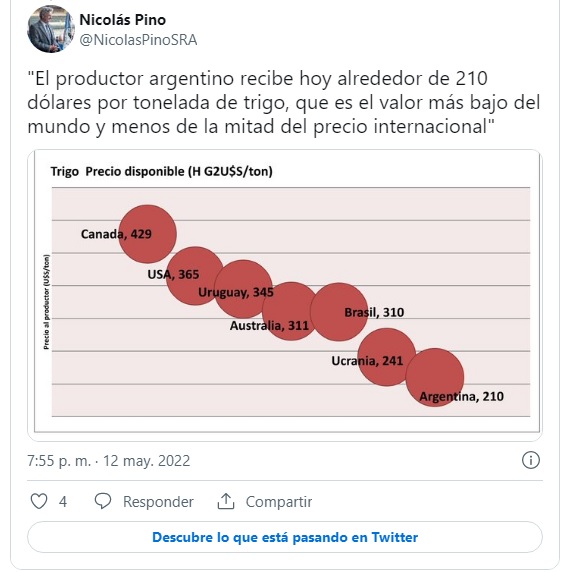Click the USA 365 bubble

pos(195,276)
